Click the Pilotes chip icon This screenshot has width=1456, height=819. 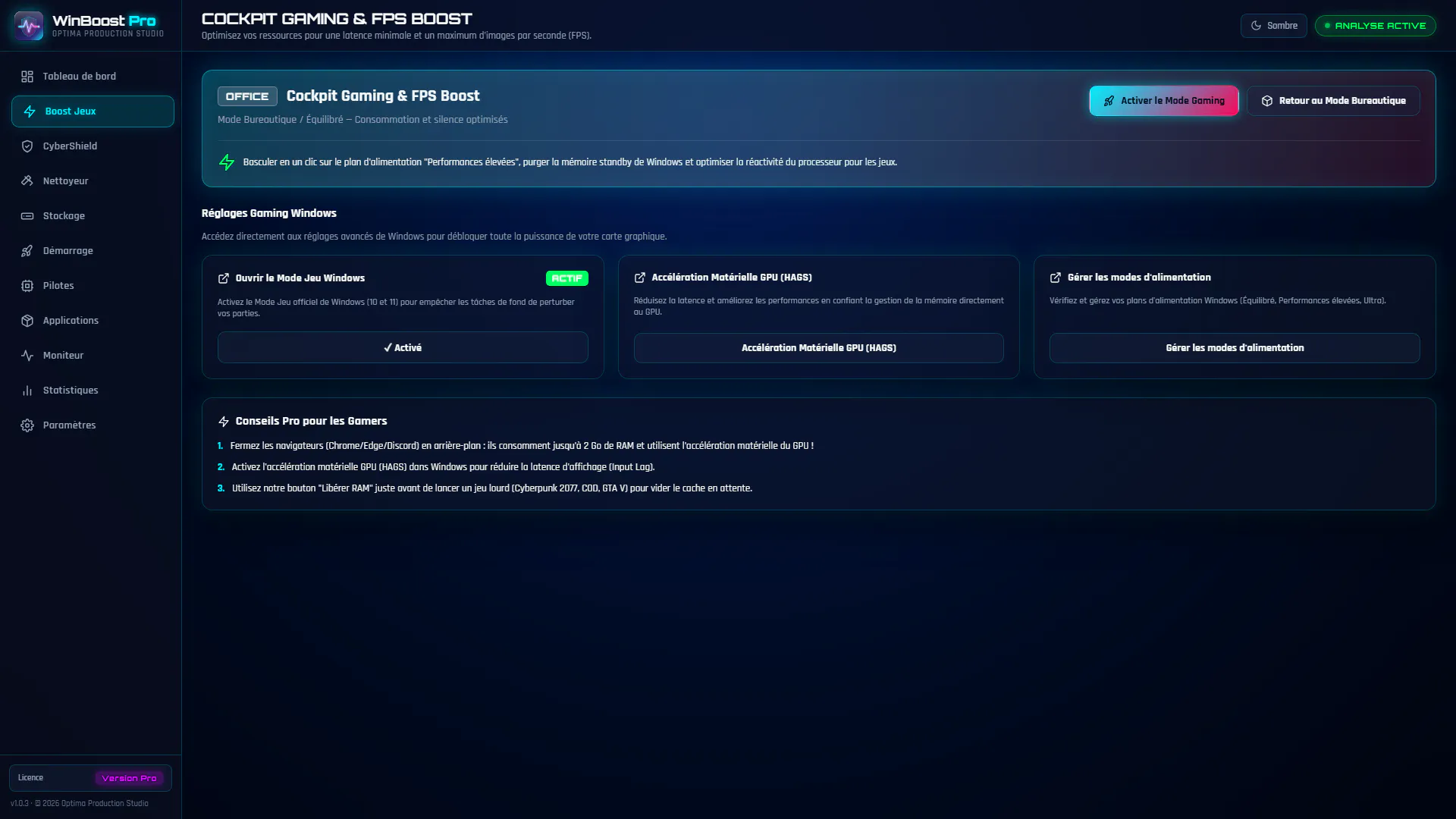27,286
